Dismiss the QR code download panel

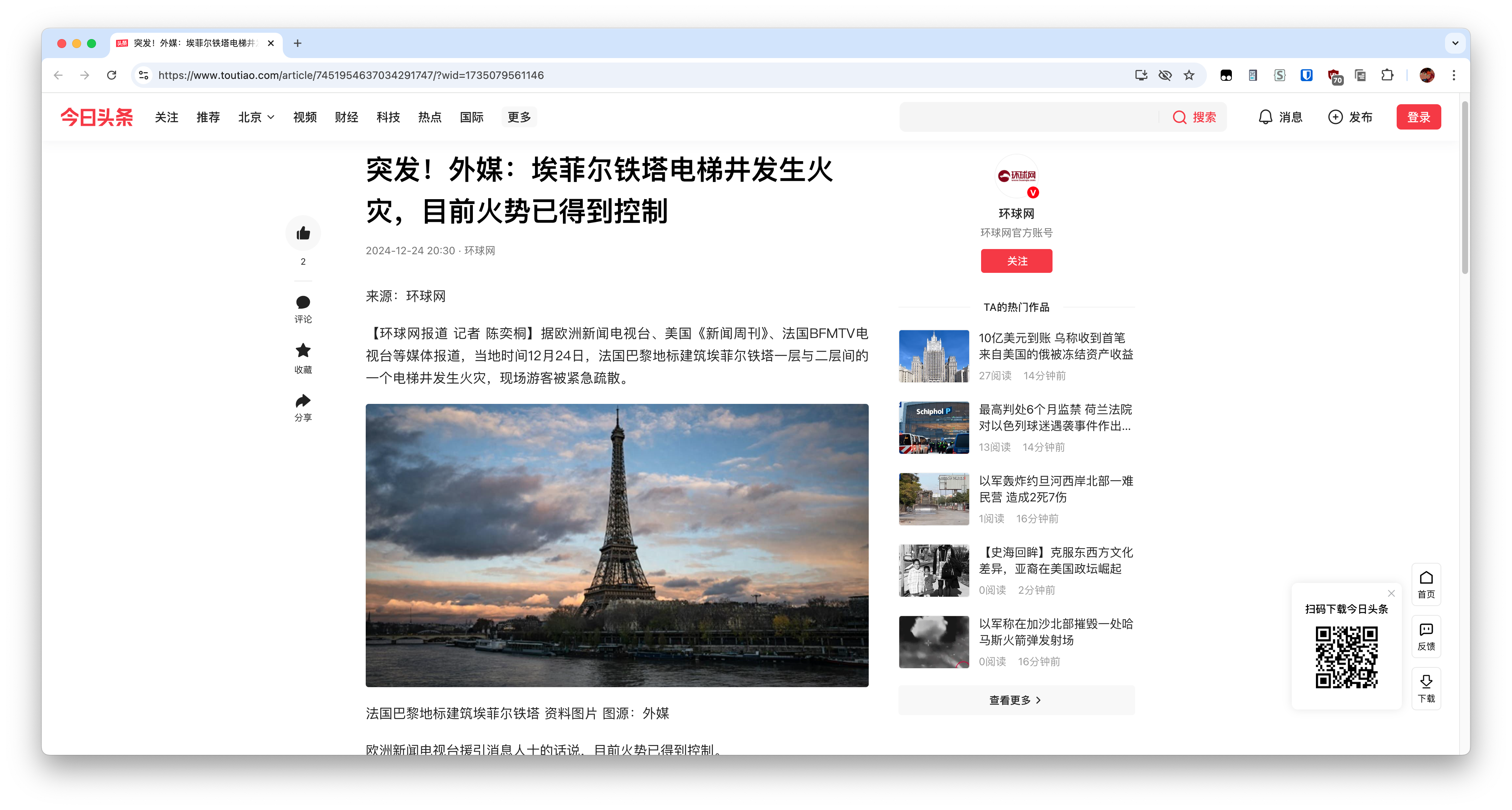[1391, 593]
